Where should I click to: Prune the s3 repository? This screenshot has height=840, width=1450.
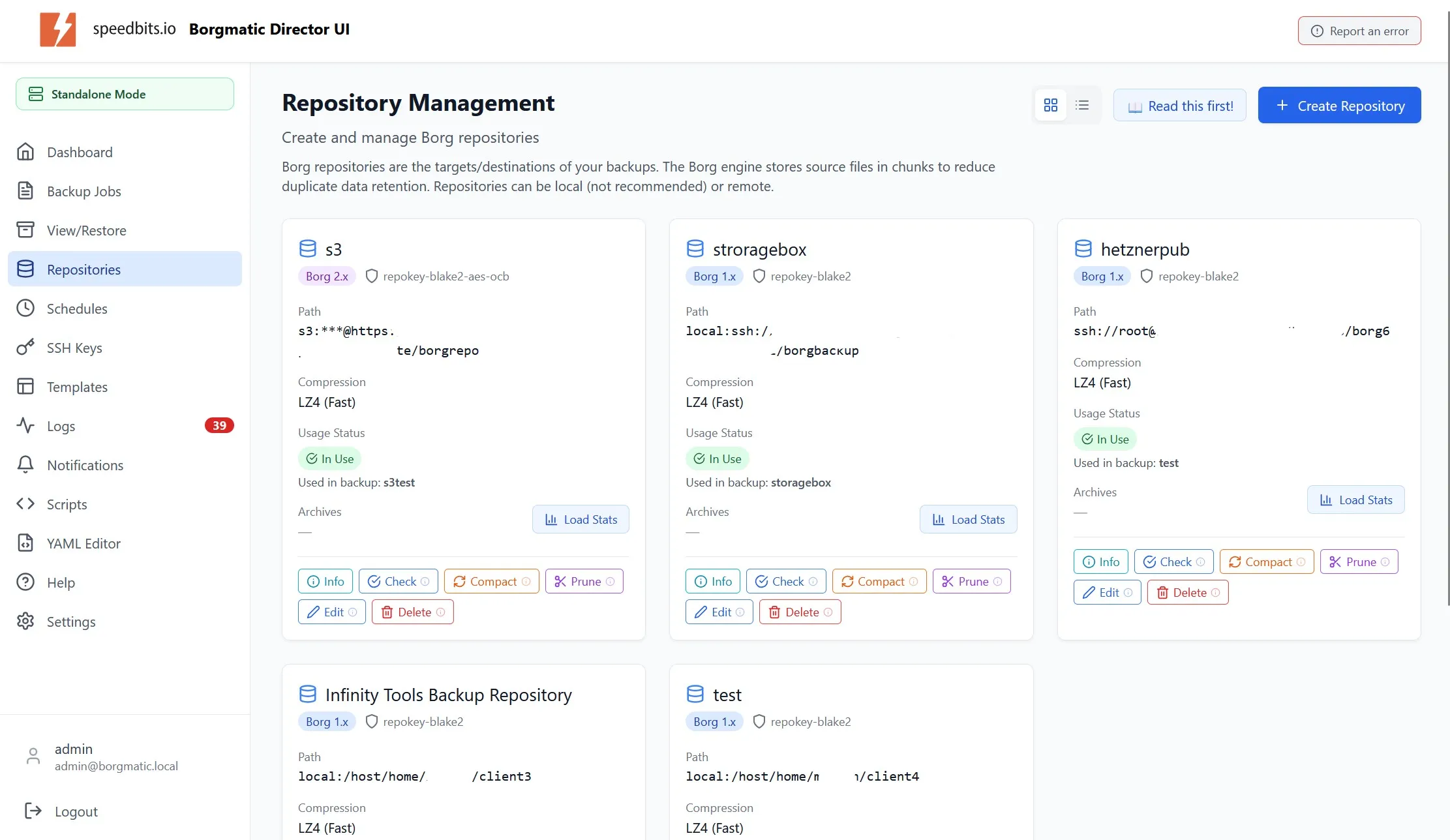pos(584,581)
